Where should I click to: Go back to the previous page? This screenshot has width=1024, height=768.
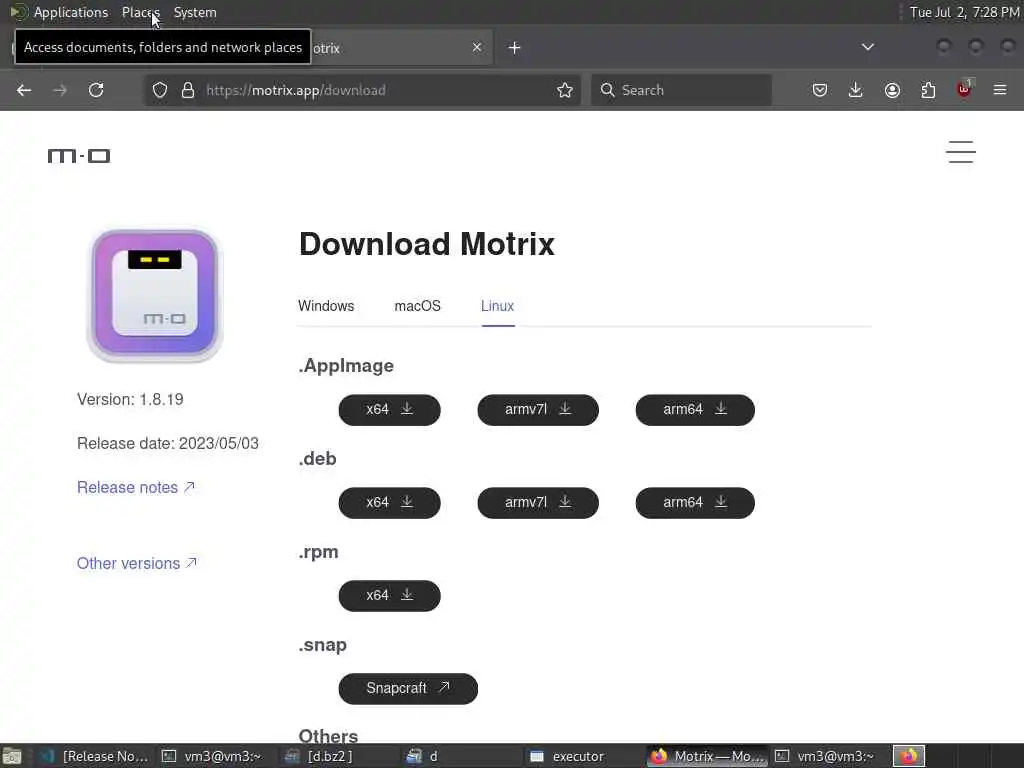24,90
